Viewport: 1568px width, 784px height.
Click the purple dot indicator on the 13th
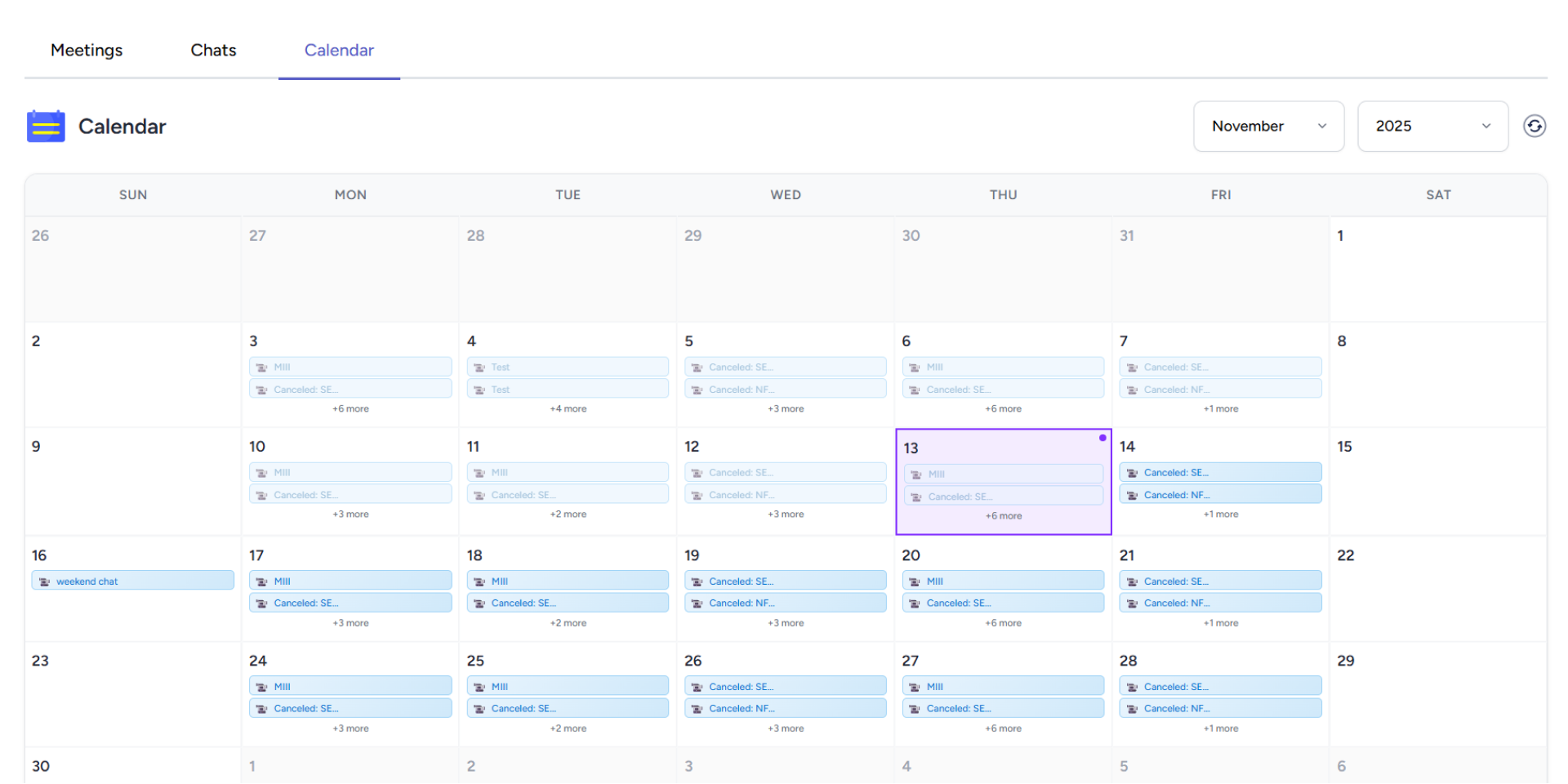pos(1102,439)
